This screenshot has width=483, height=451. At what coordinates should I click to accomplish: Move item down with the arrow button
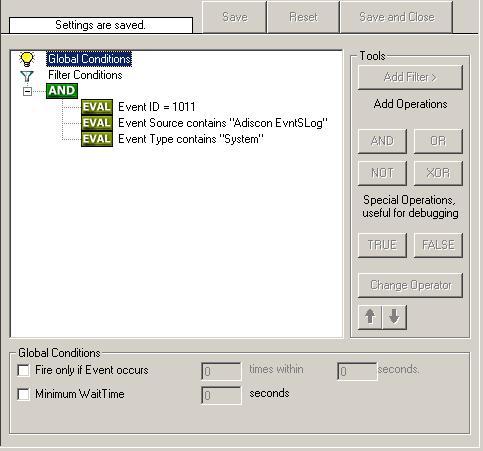click(394, 317)
